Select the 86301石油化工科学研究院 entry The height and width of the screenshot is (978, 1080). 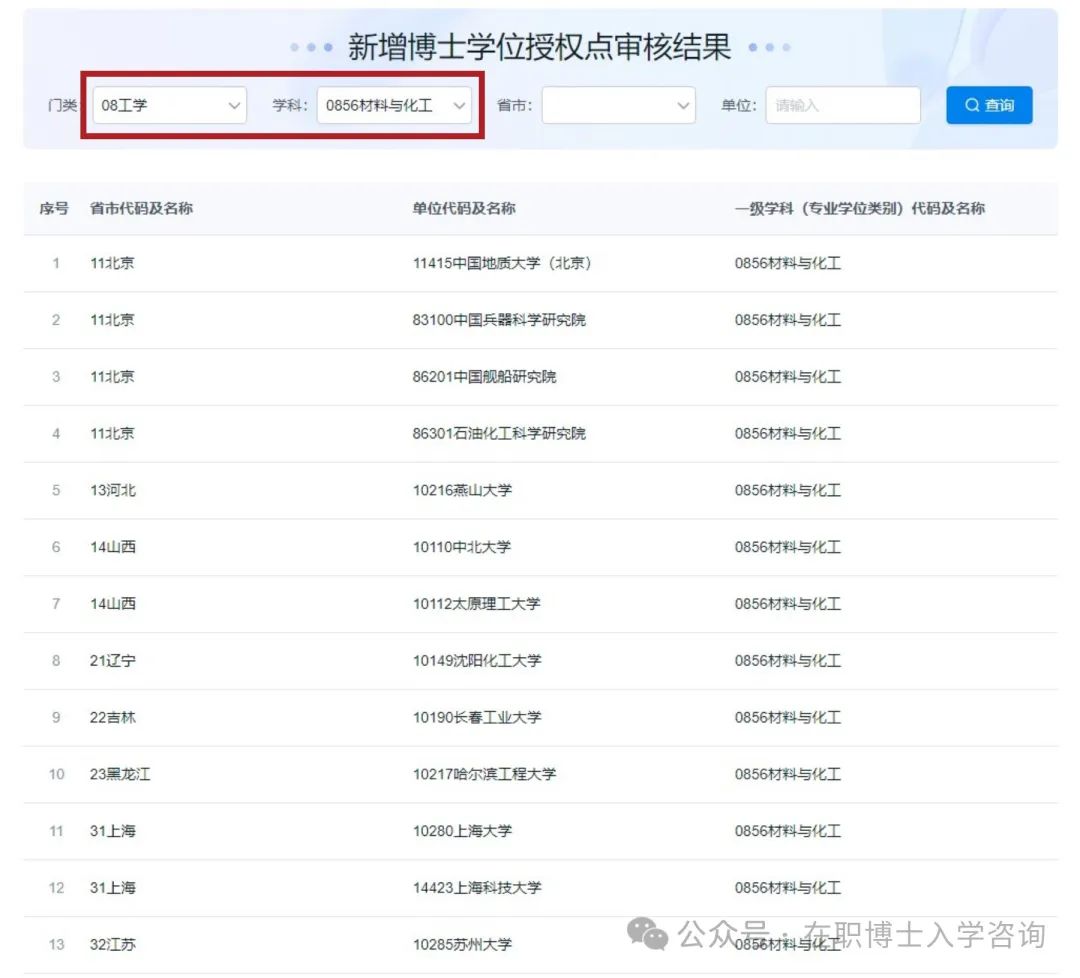pyautogui.click(x=499, y=434)
